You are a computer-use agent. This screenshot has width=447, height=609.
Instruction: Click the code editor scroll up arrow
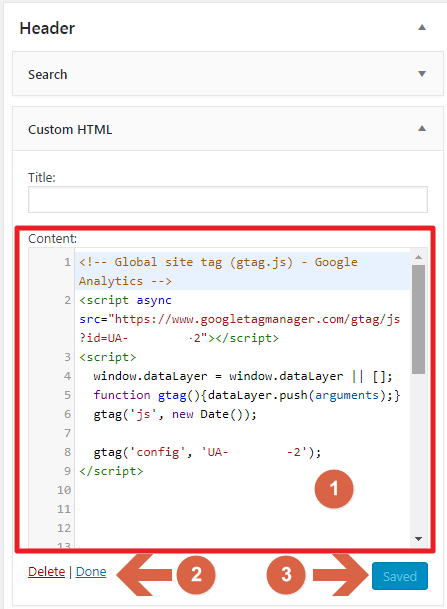tap(418, 257)
